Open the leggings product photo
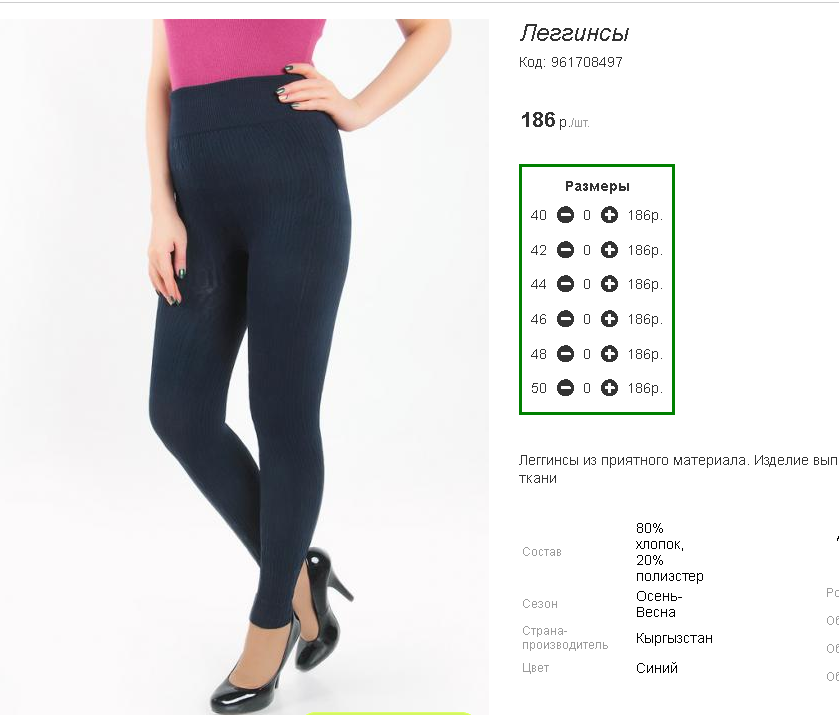Viewport: 839px width, 715px height. tap(244, 367)
